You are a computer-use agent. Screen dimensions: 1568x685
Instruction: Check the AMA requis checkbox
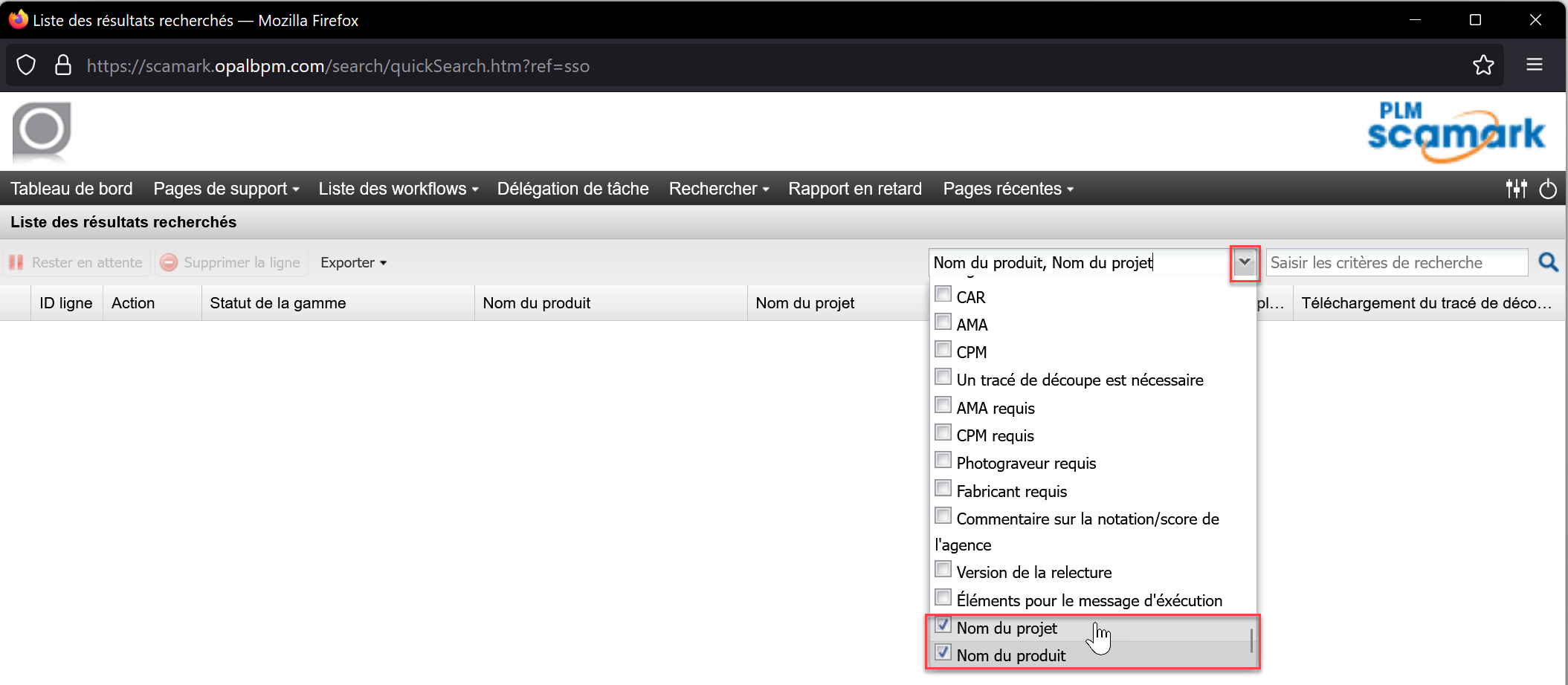point(943,405)
